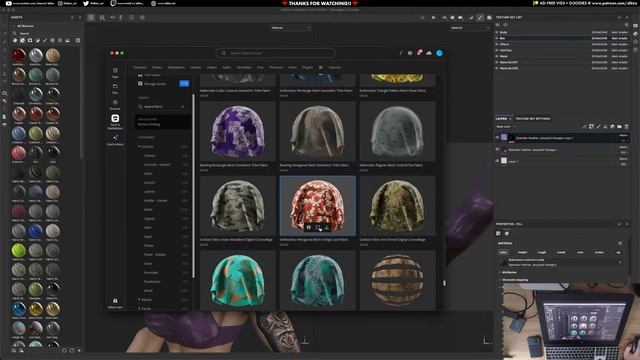Open the notifications bell with red badge

coord(419,53)
